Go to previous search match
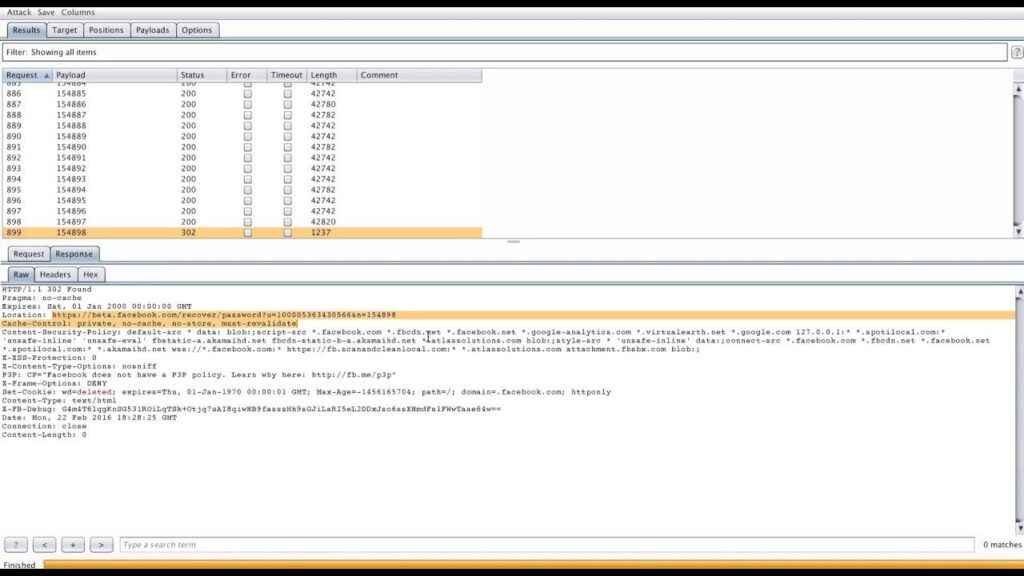1024x576 pixels. pyautogui.click(x=44, y=545)
